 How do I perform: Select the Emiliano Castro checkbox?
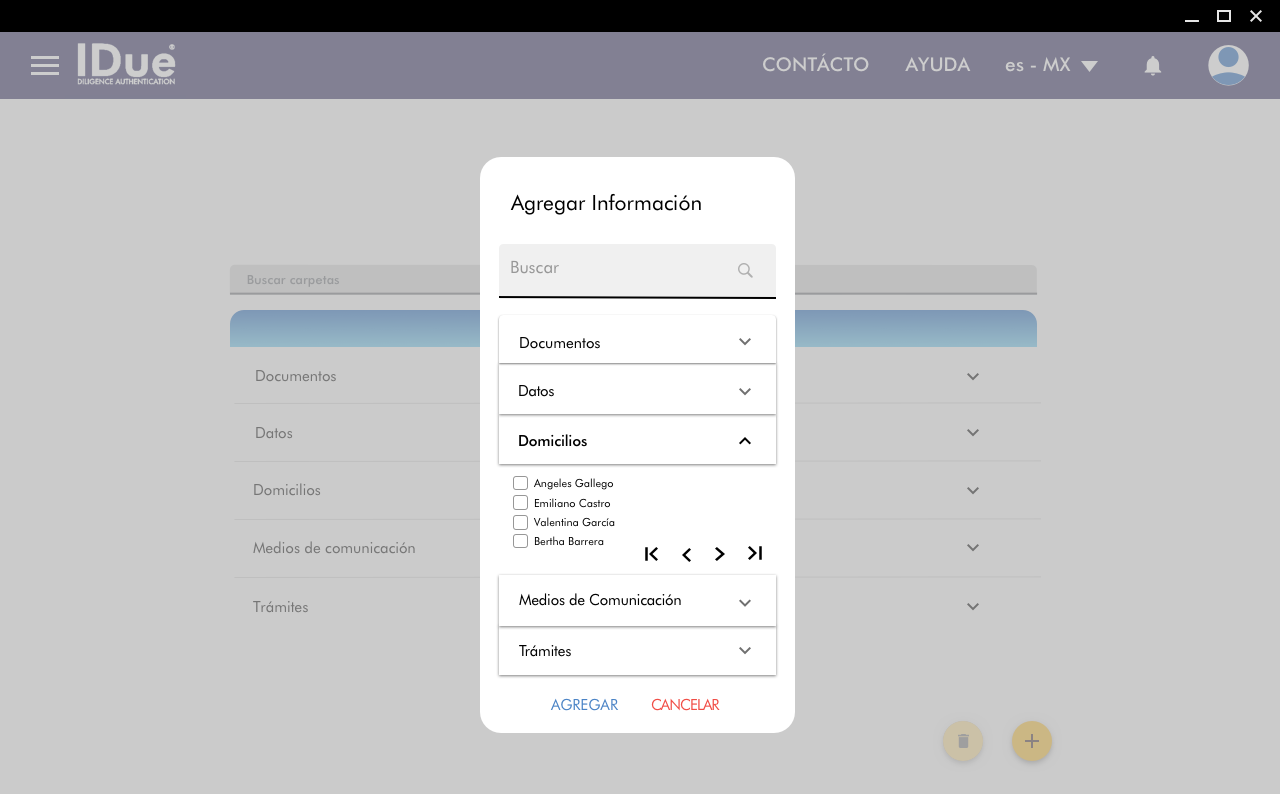[520, 503]
